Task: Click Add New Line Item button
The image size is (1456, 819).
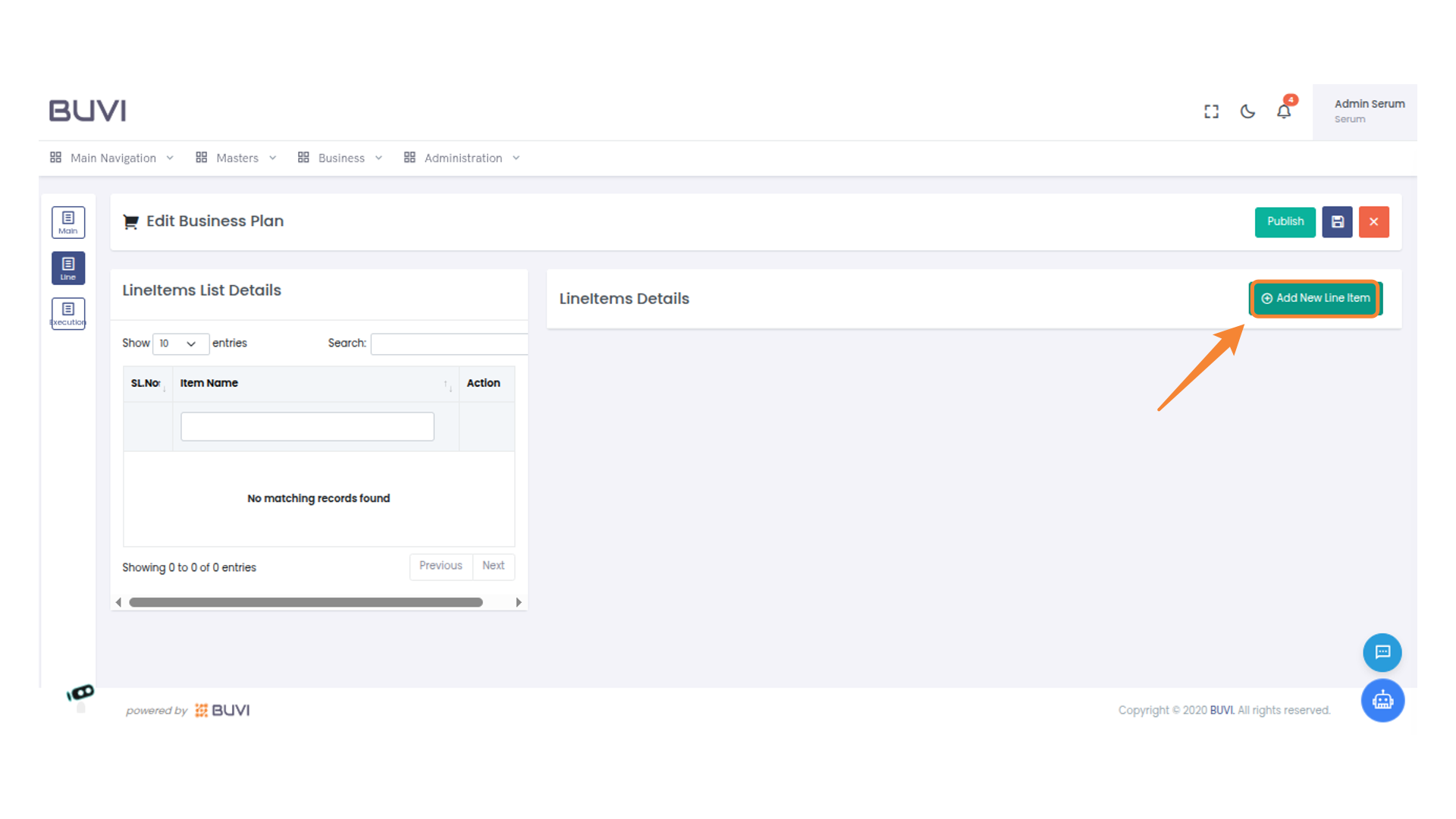Action: point(1315,298)
